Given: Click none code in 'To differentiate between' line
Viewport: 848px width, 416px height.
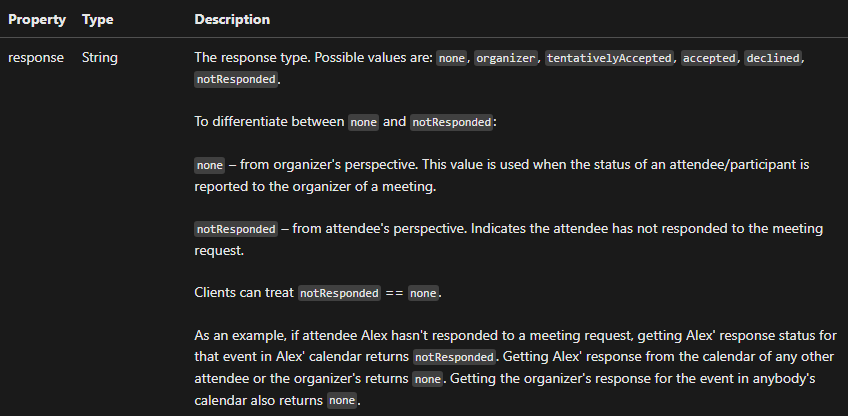Looking at the screenshot, I should (363, 122).
